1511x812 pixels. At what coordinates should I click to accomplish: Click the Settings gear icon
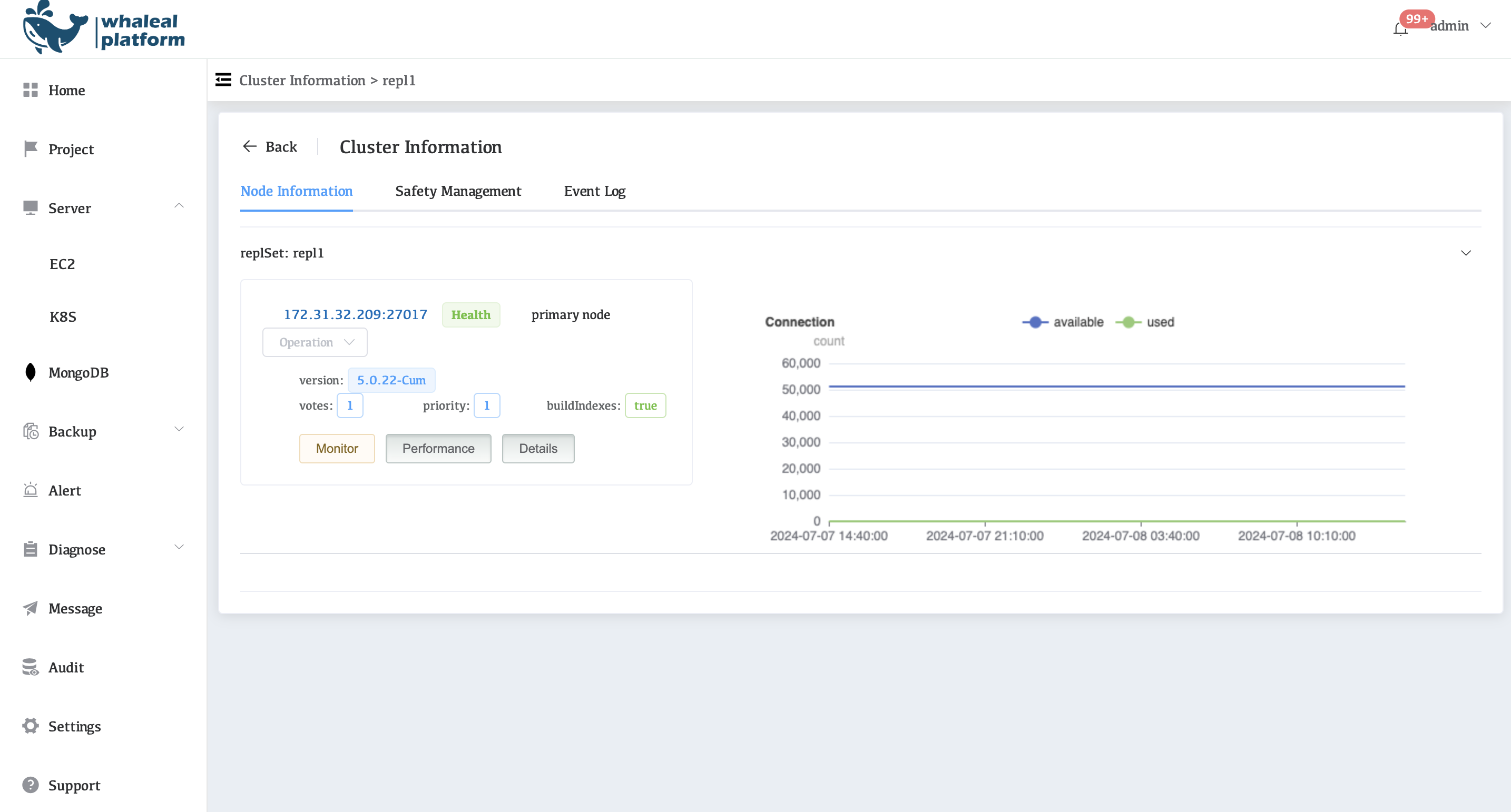point(30,726)
